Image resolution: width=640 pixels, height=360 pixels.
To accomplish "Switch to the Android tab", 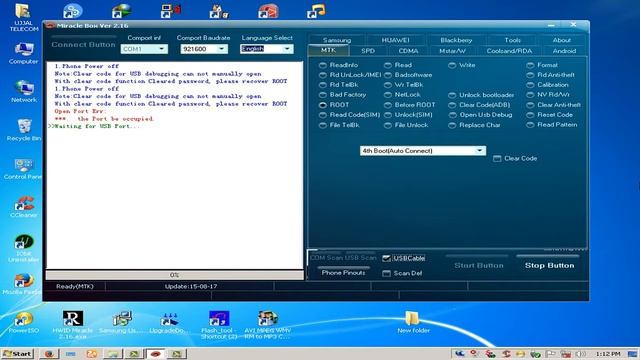I will click(564, 51).
